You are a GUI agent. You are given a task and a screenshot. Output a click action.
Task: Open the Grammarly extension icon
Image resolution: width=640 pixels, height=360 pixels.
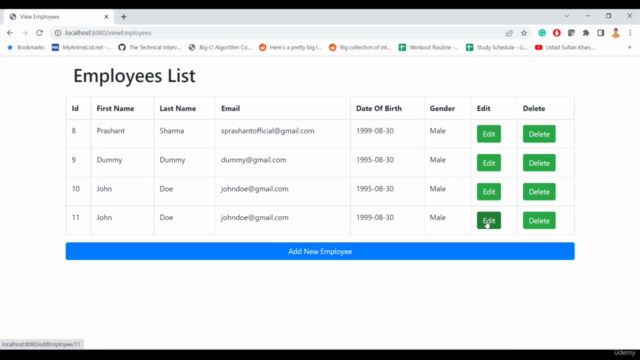click(542, 33)
